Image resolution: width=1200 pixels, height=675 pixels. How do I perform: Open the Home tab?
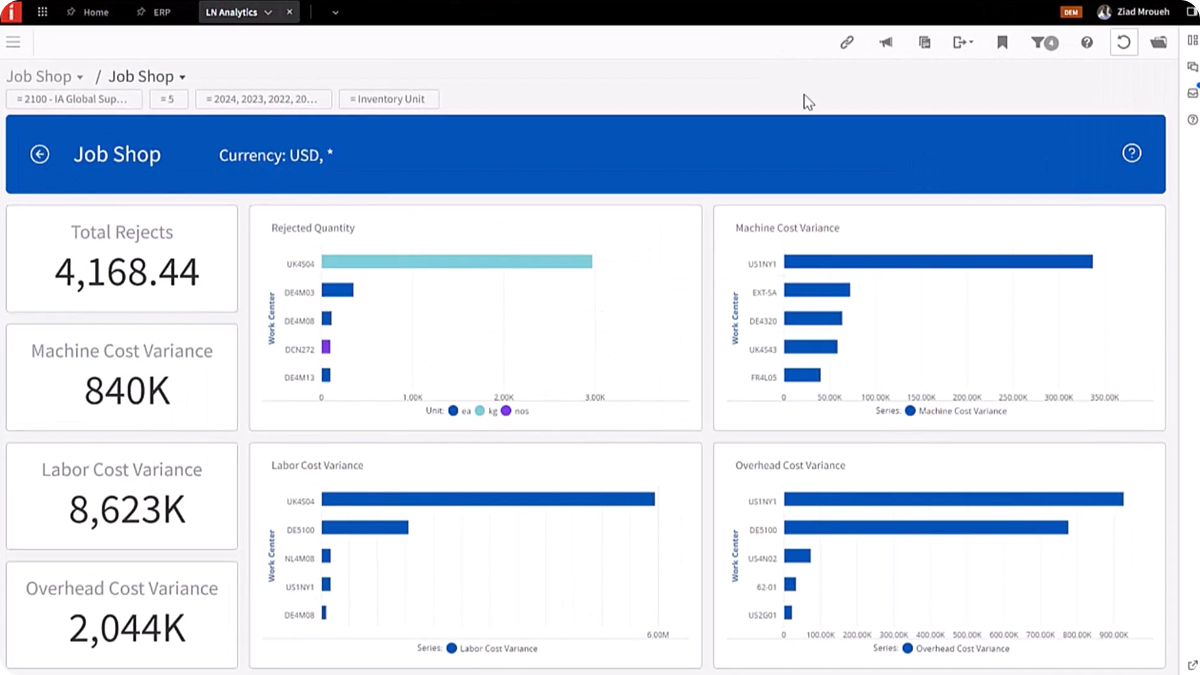96,12
